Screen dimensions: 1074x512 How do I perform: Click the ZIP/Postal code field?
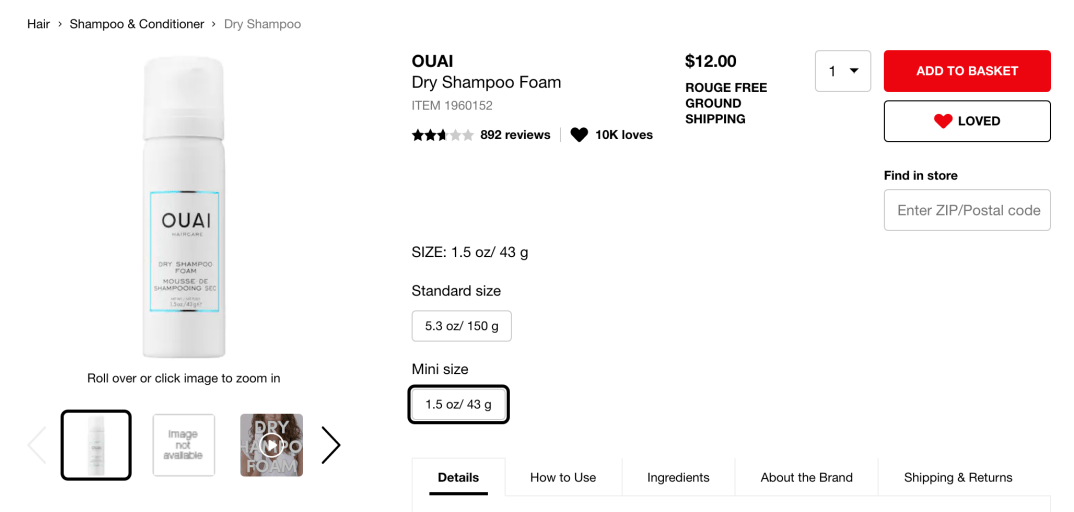pos(966,210)
